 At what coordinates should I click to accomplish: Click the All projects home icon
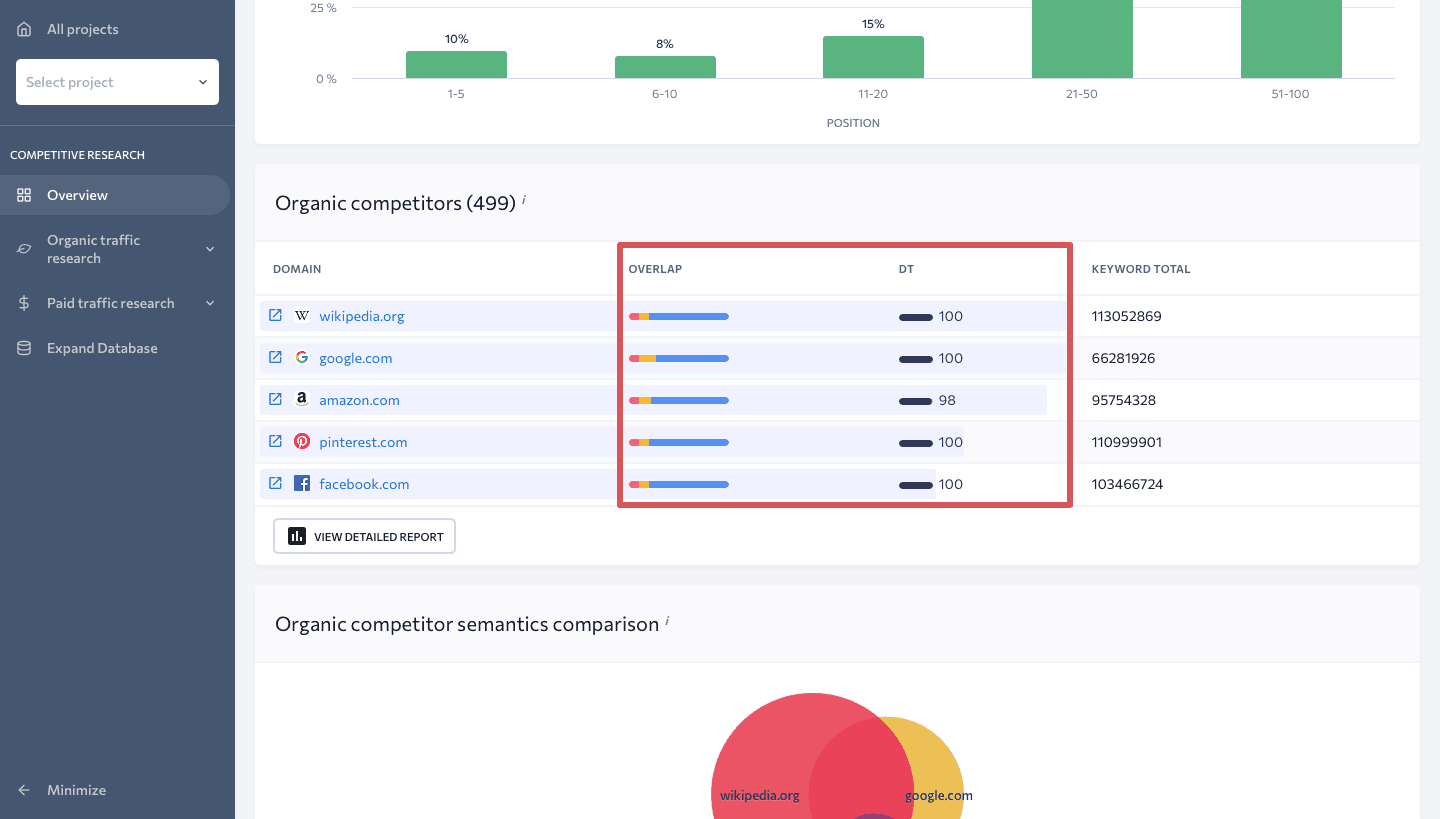tap(24, 29)
